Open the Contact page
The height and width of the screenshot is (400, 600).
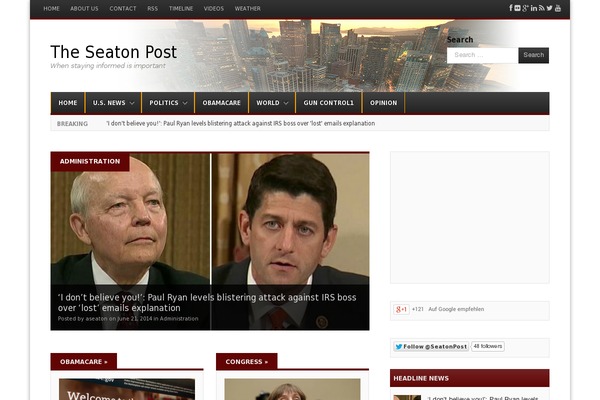coord(123,8)
